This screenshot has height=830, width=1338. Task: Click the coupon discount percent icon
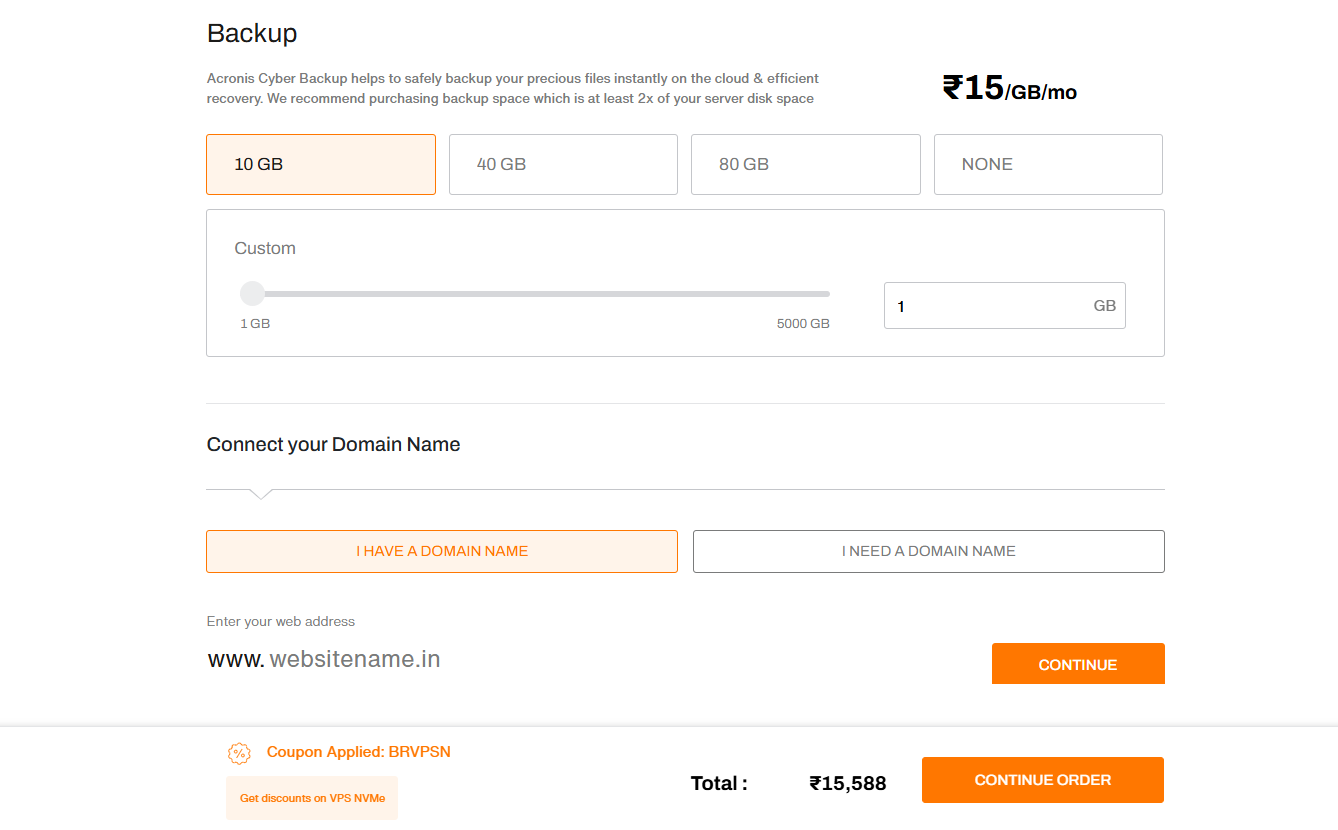(x=239, y=753)
